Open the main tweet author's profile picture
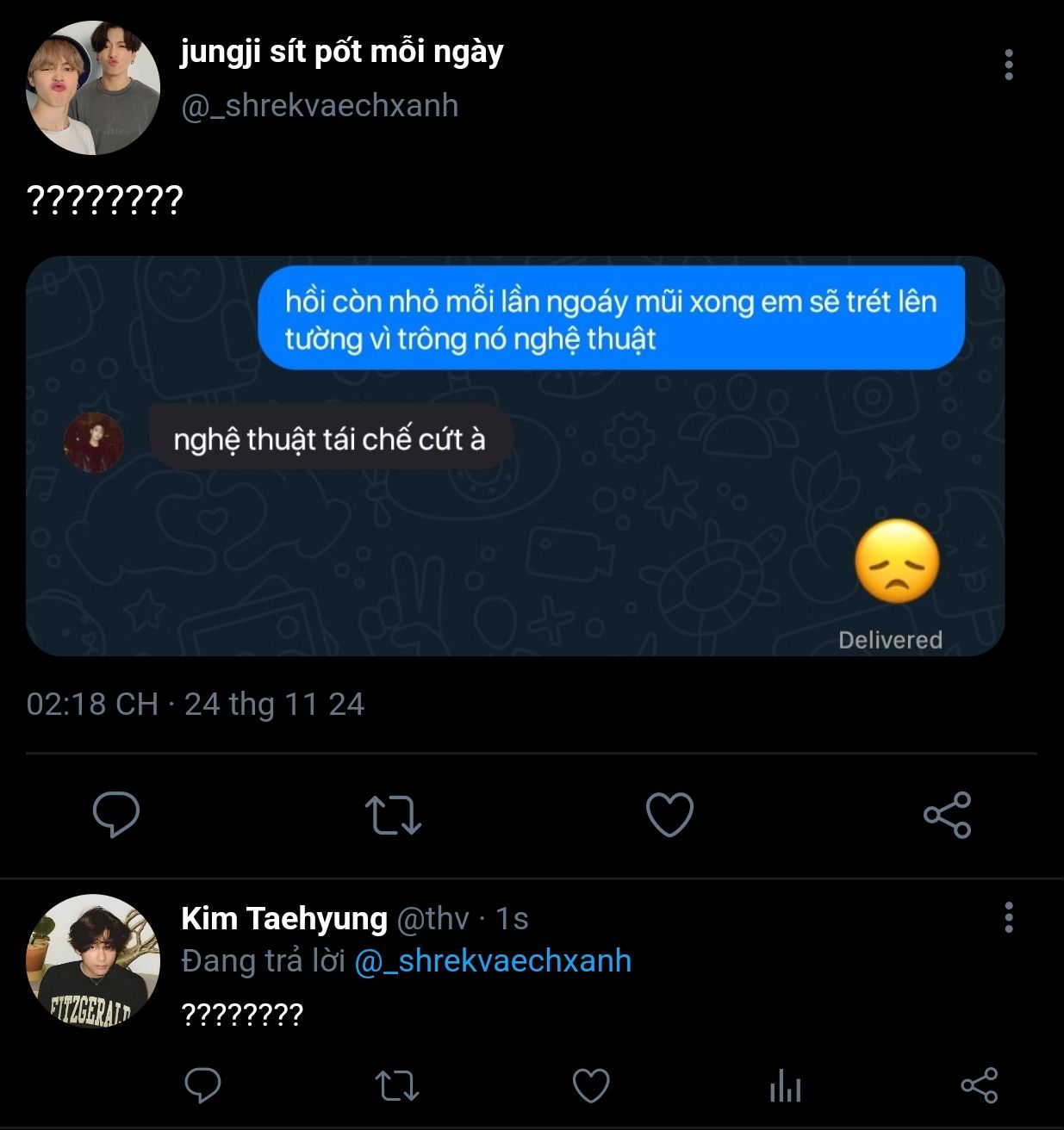Image resolution: width=1064 pixels, height=1130 pixels. coord(93,88)
